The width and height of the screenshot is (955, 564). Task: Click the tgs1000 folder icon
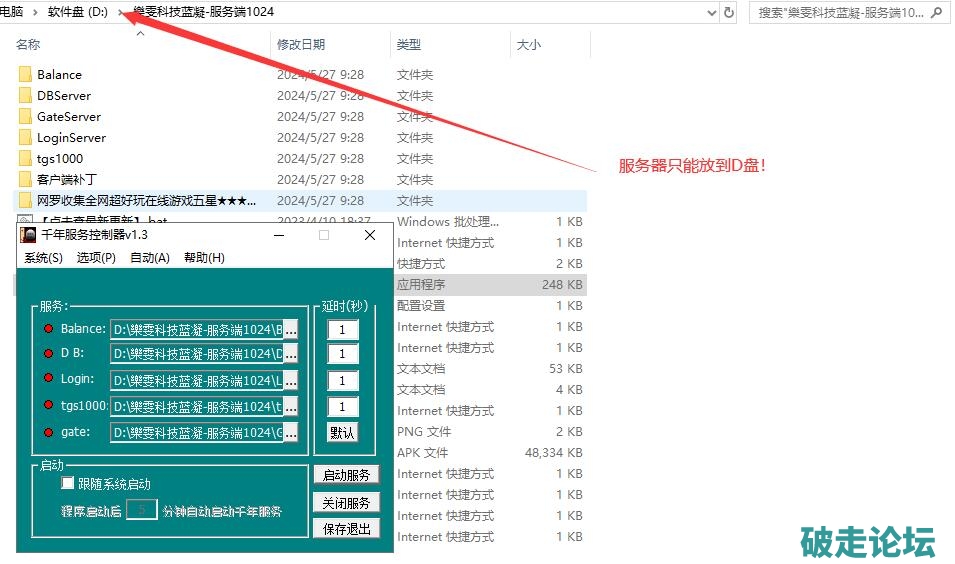click(x=25, y=159)
